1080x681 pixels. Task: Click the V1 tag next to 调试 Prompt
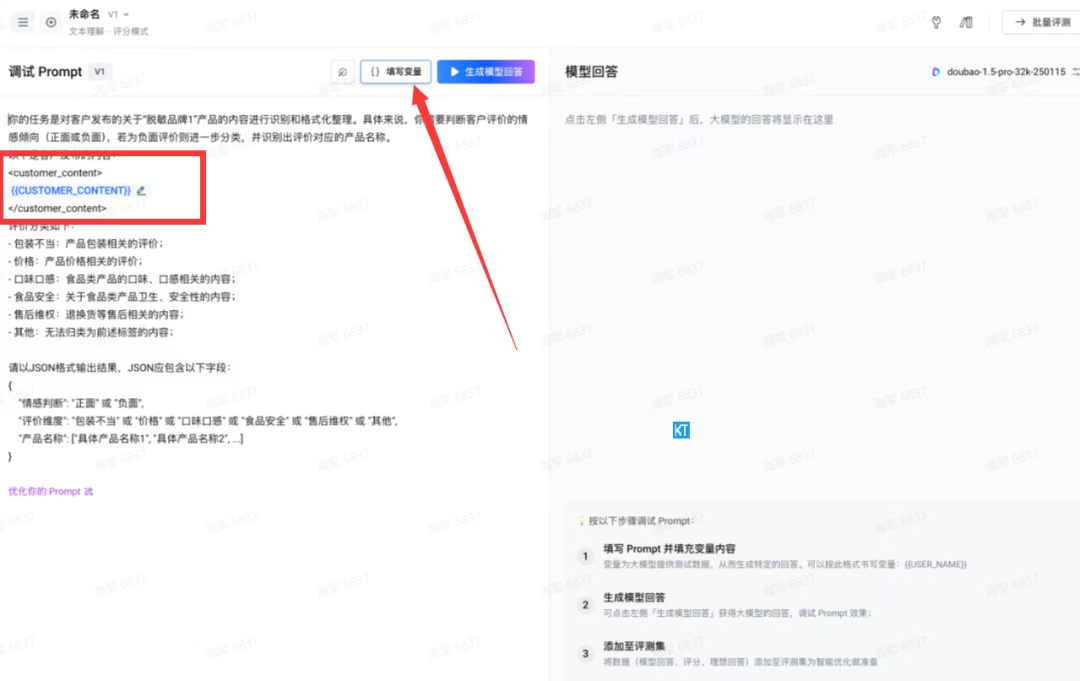100,72
